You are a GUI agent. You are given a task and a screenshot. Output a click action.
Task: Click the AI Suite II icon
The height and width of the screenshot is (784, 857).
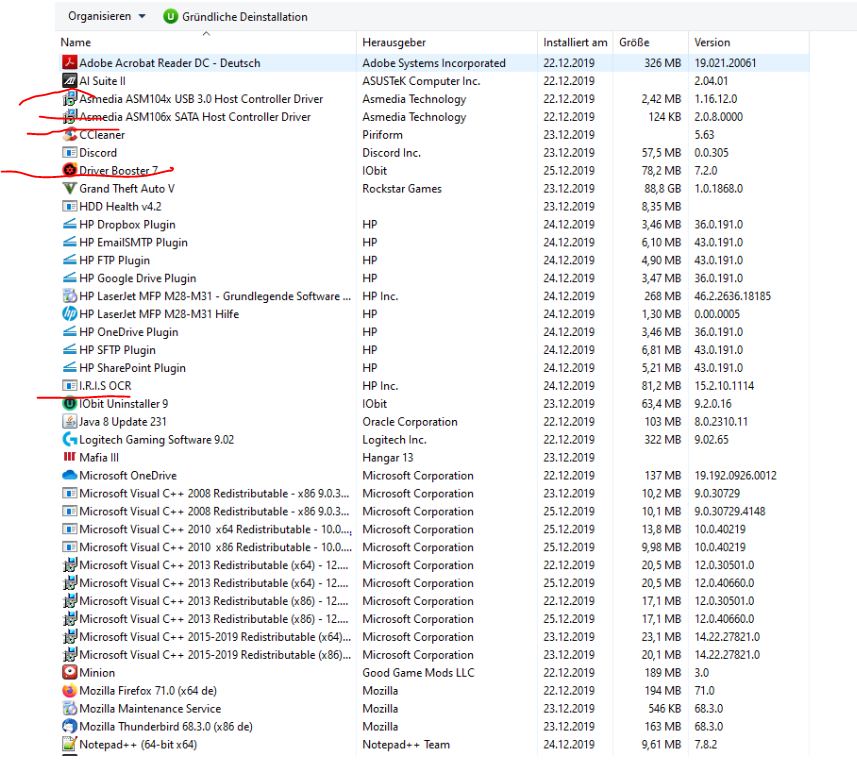pos(69,81)
